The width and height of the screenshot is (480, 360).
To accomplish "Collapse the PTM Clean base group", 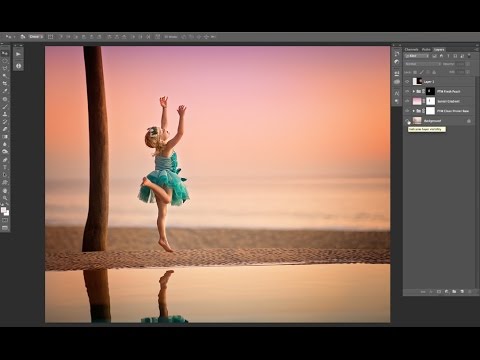I will tap(414, 111).
